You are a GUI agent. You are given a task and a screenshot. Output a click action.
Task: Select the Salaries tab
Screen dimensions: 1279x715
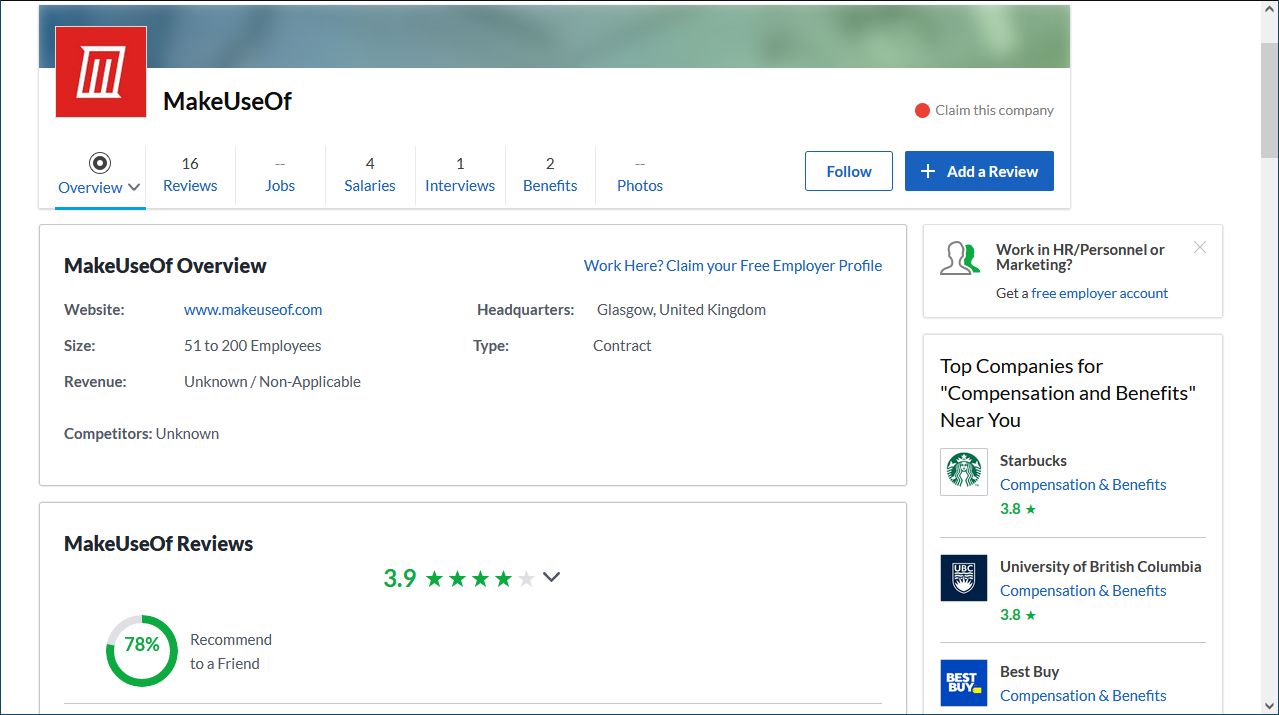tap(369, 175)
